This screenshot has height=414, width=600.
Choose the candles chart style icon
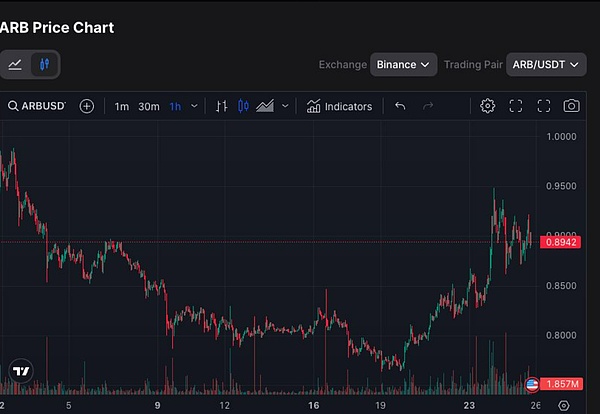[x=243, y=106]
